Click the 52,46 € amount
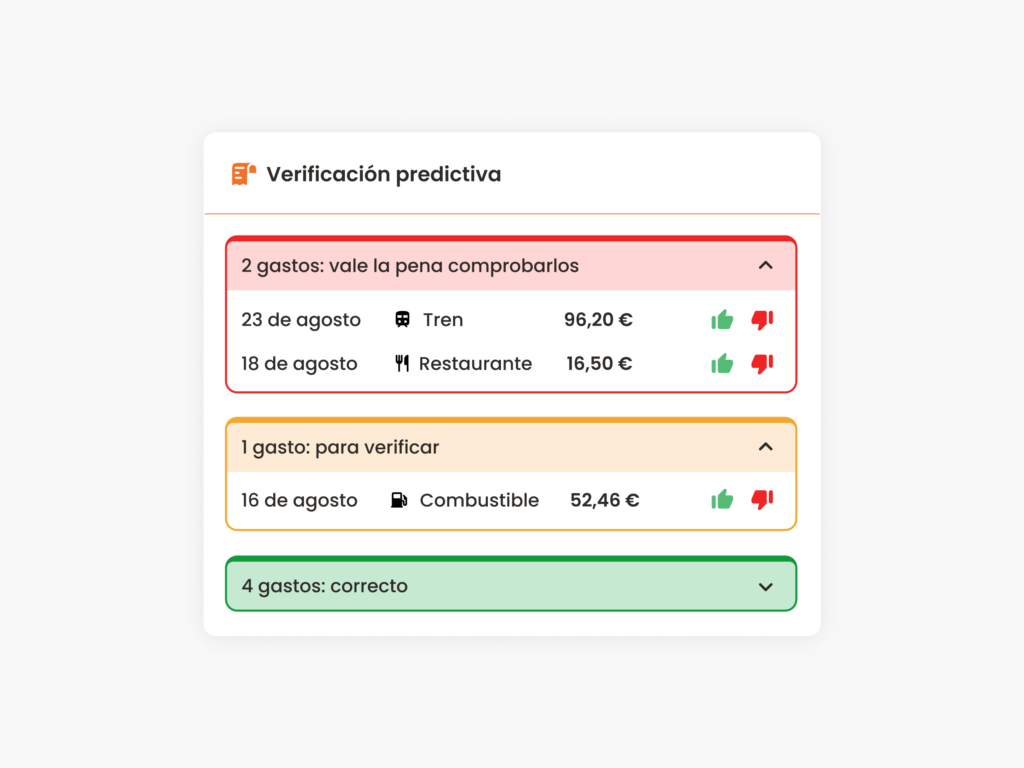1024x768 pixels. point(605,500)
